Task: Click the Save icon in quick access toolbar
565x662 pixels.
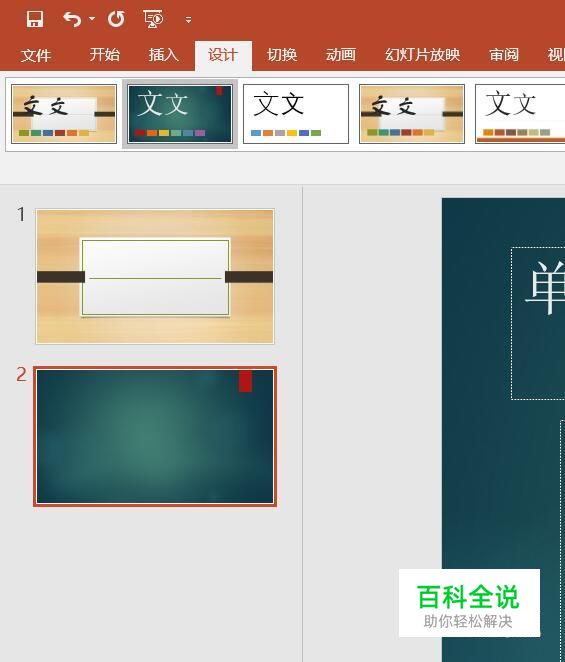Action: [x=35, y=19]
